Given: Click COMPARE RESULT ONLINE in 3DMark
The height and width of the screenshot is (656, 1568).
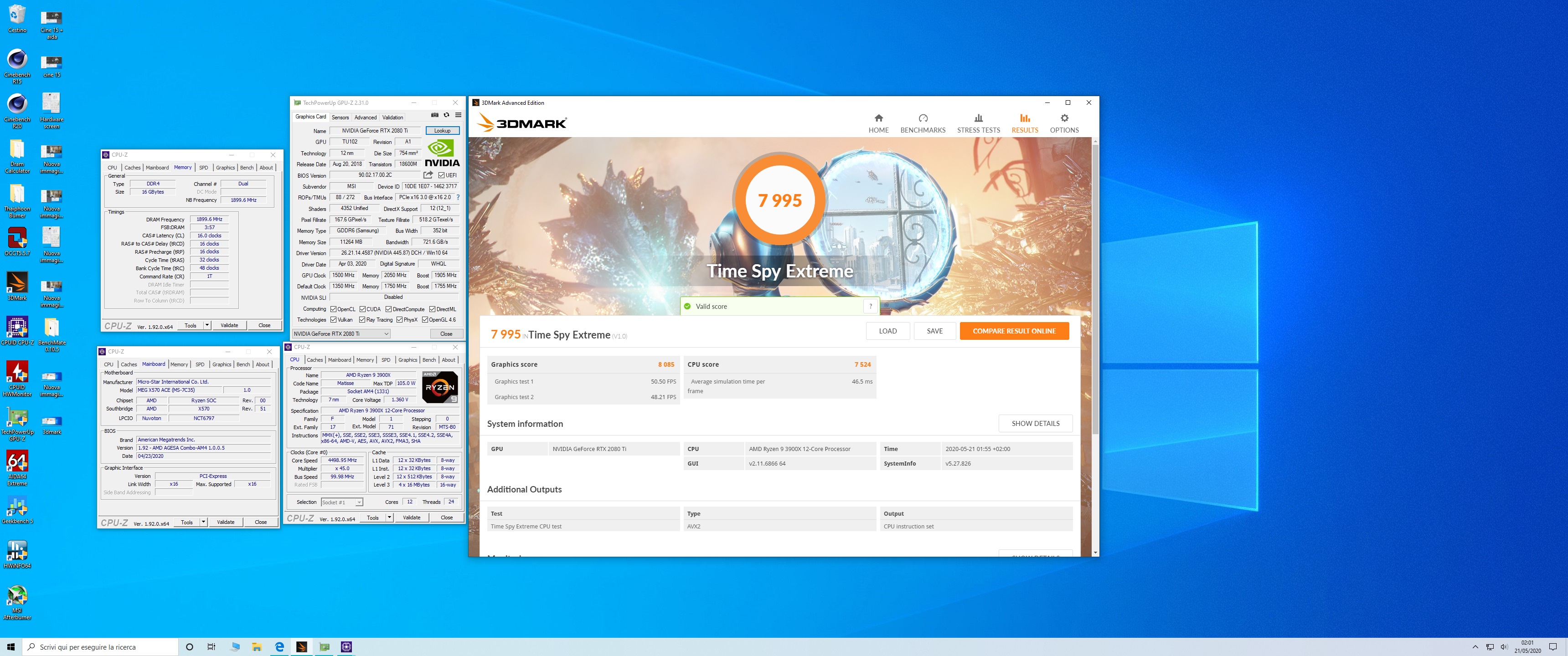Looking at the screenshot, I should (x=1014, y=331).
